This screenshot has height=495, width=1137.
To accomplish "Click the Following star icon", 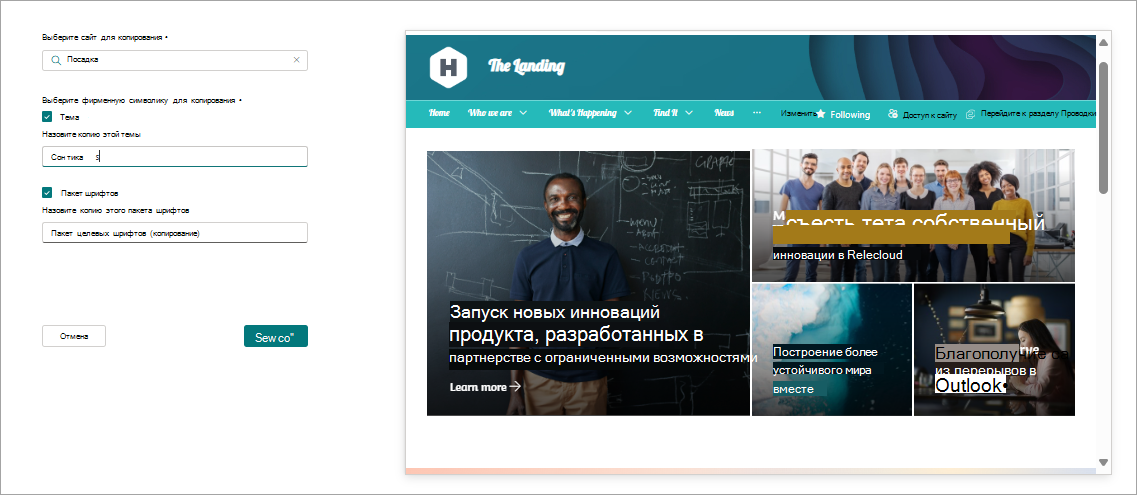I will point(821,114).
